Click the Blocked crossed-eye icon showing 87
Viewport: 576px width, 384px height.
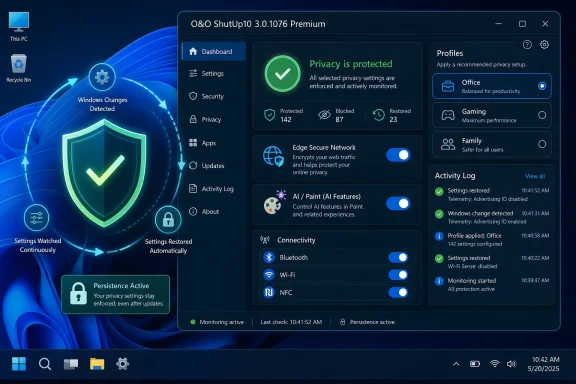pos(324,115)
